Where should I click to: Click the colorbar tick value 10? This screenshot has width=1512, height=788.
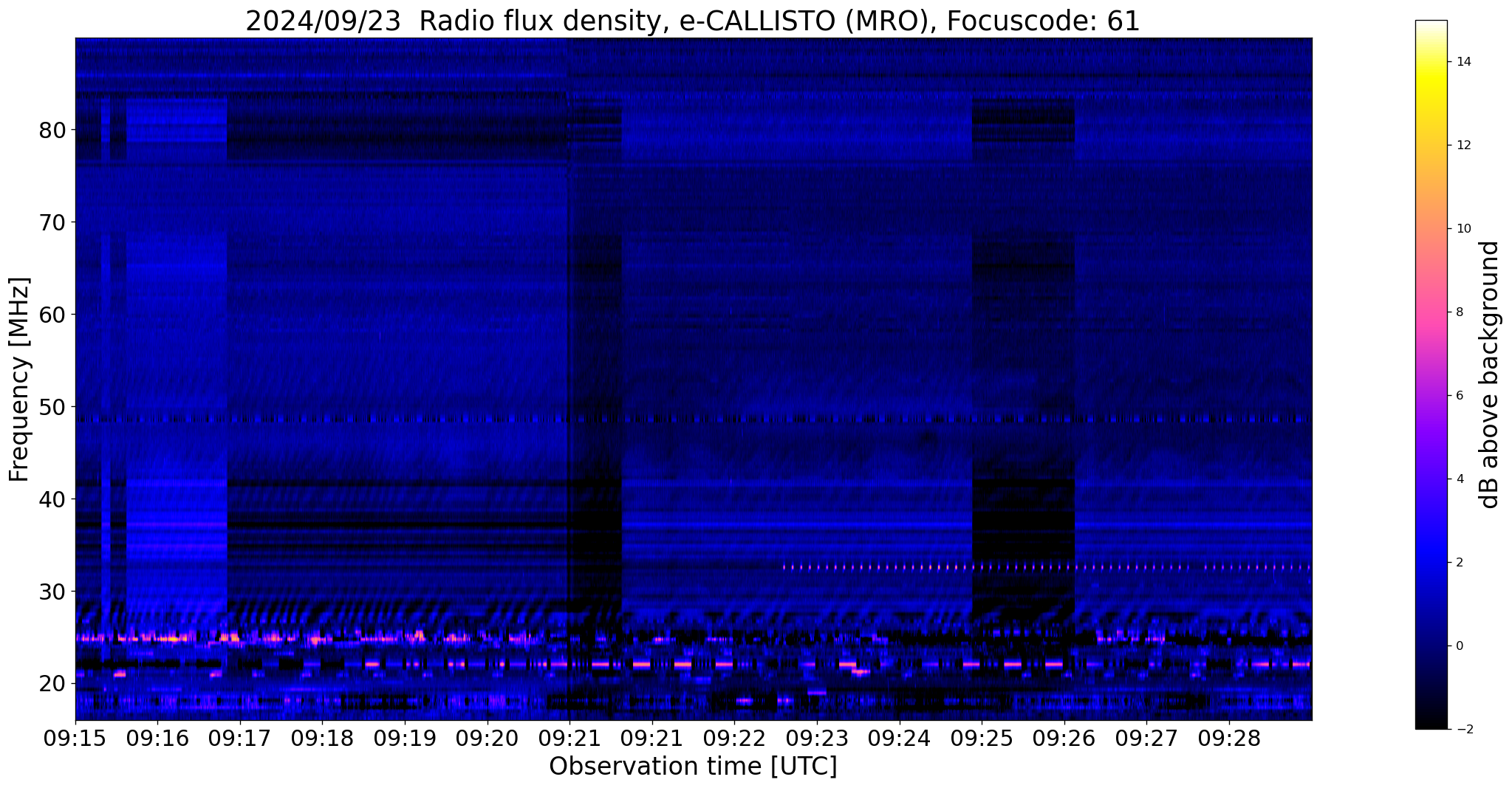click(x=1463, y=228)
